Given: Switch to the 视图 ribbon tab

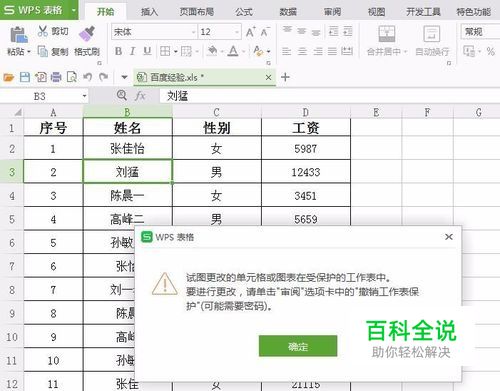Looking at the screenshot, I should [376, 12].
